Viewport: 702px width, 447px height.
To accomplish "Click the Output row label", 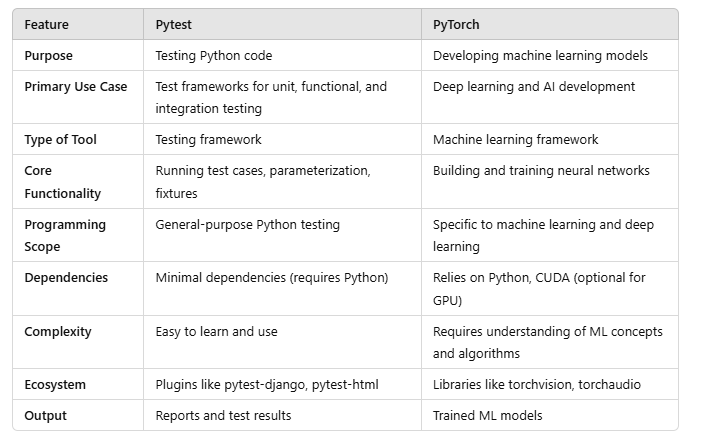I will (x=45, y=416).
